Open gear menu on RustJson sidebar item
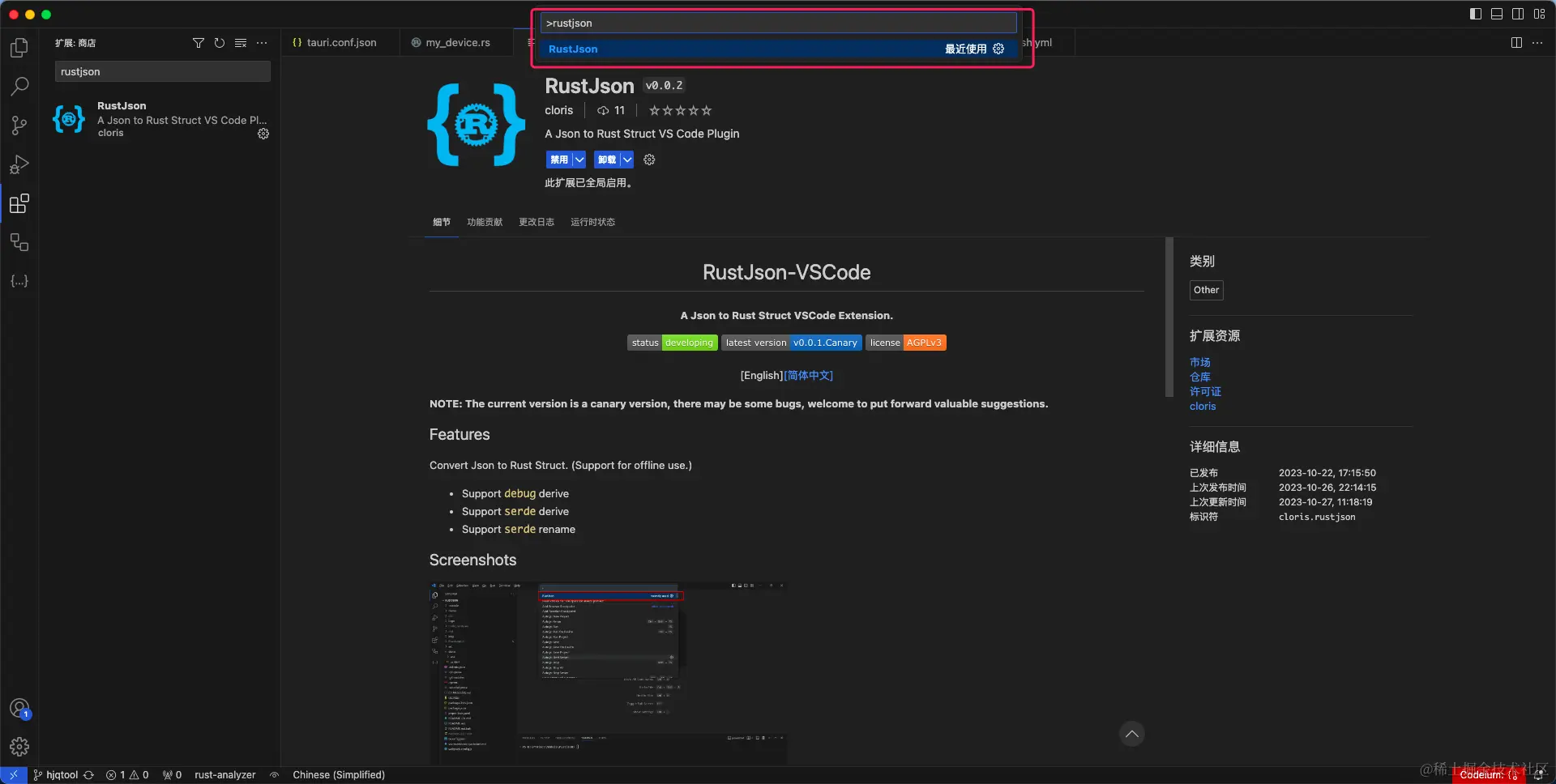The width and height of the screenshot is (1556, 784). point(263,134)
